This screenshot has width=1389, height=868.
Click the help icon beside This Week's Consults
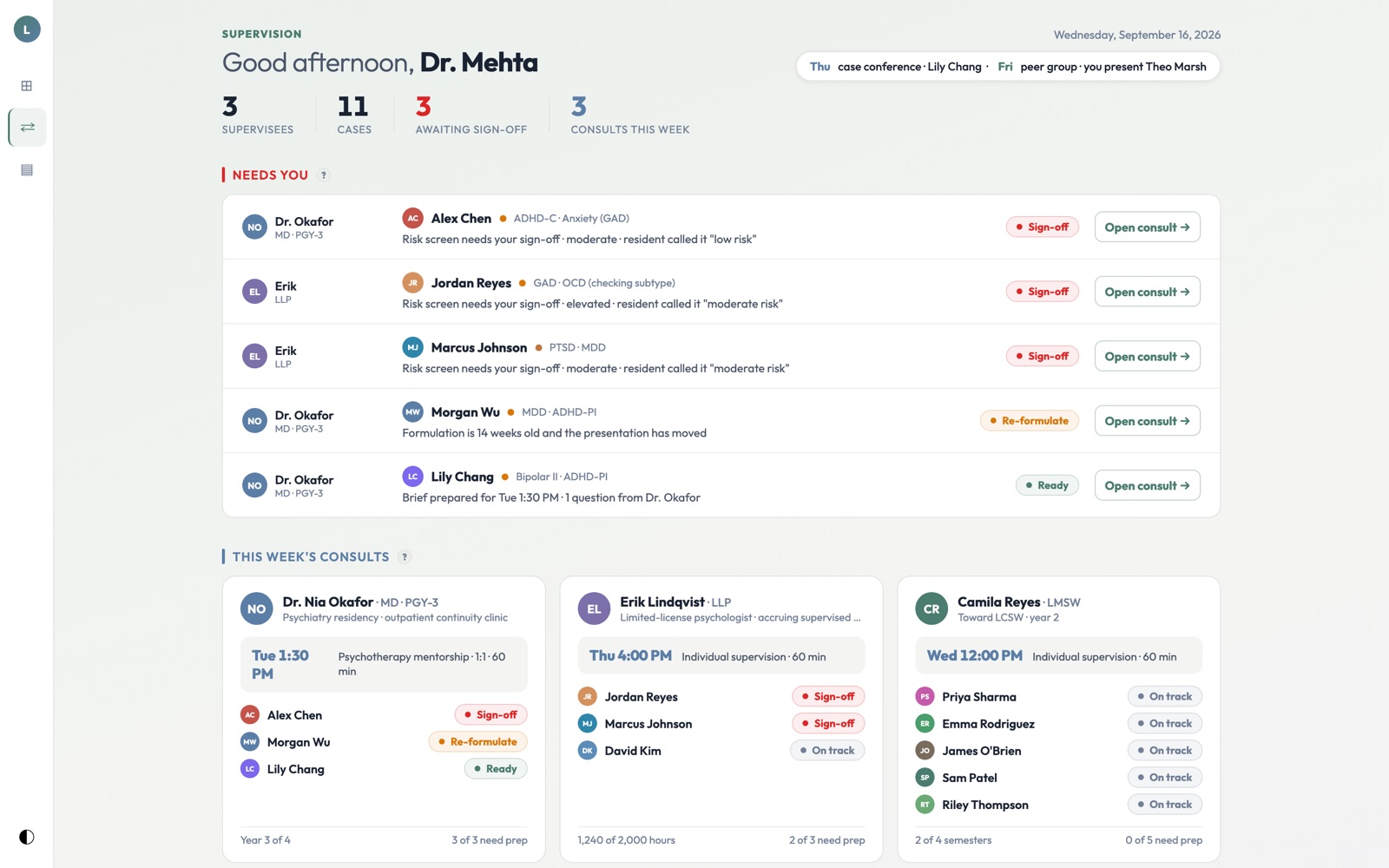pos(405,557)
